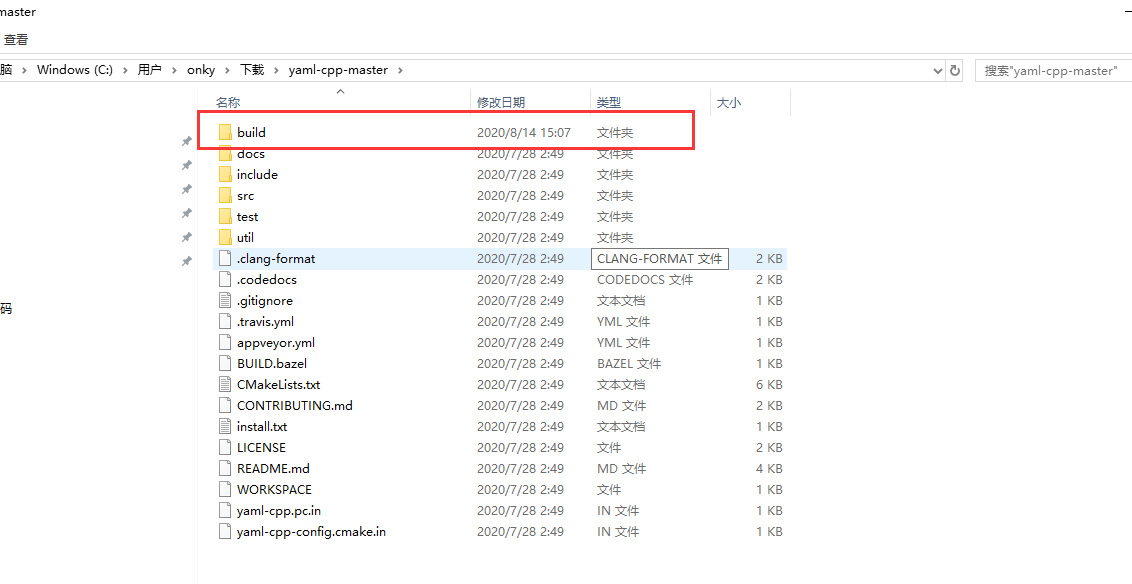Select the CMakeLists.txt file icon
Image resolution: width=1132 pixels, height=584 pixels.
click(224, 384)
